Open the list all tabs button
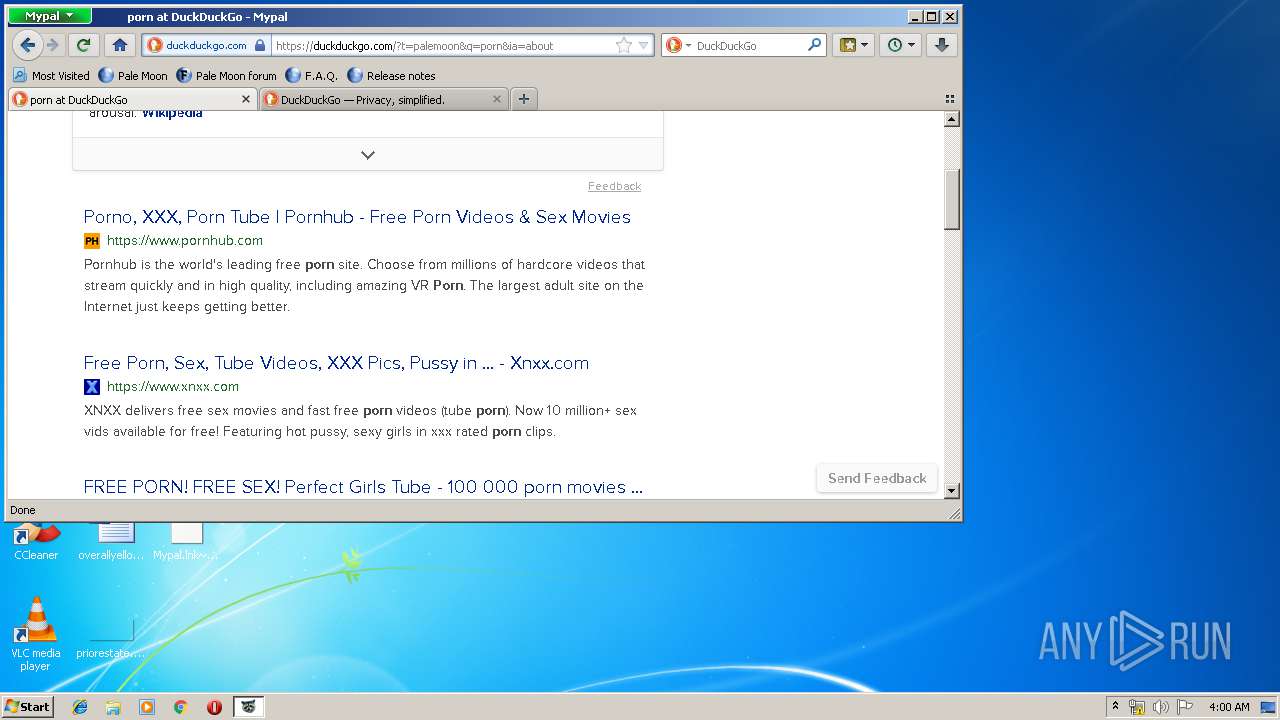The height and width of the screenshot is (720, 1280). click(949, 99)
